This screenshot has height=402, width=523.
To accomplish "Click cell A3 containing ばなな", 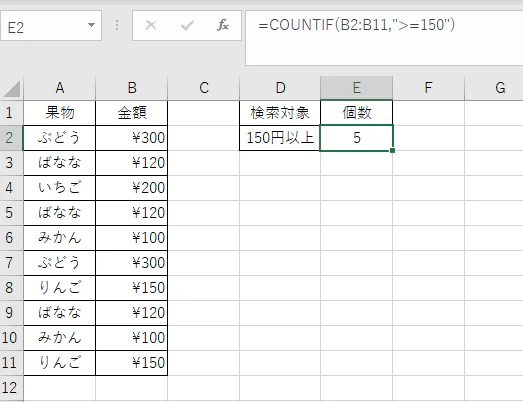I will coord(60,163).
